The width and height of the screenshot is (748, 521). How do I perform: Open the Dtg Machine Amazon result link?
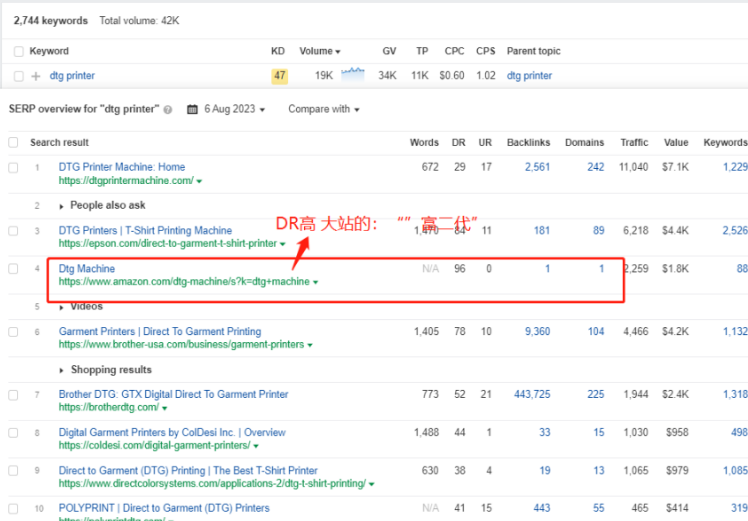coord(87,269)
